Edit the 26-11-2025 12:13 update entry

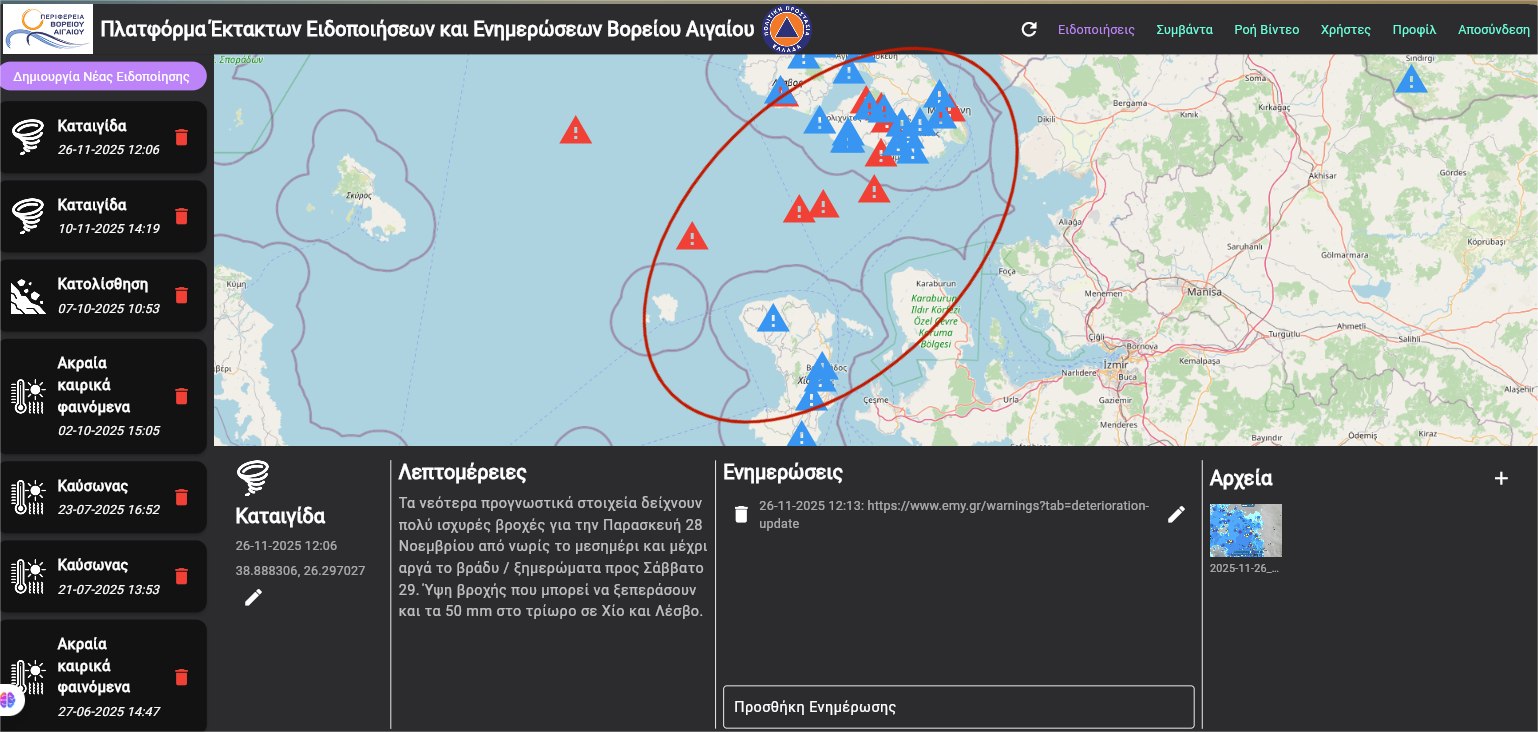[1176, 514]
